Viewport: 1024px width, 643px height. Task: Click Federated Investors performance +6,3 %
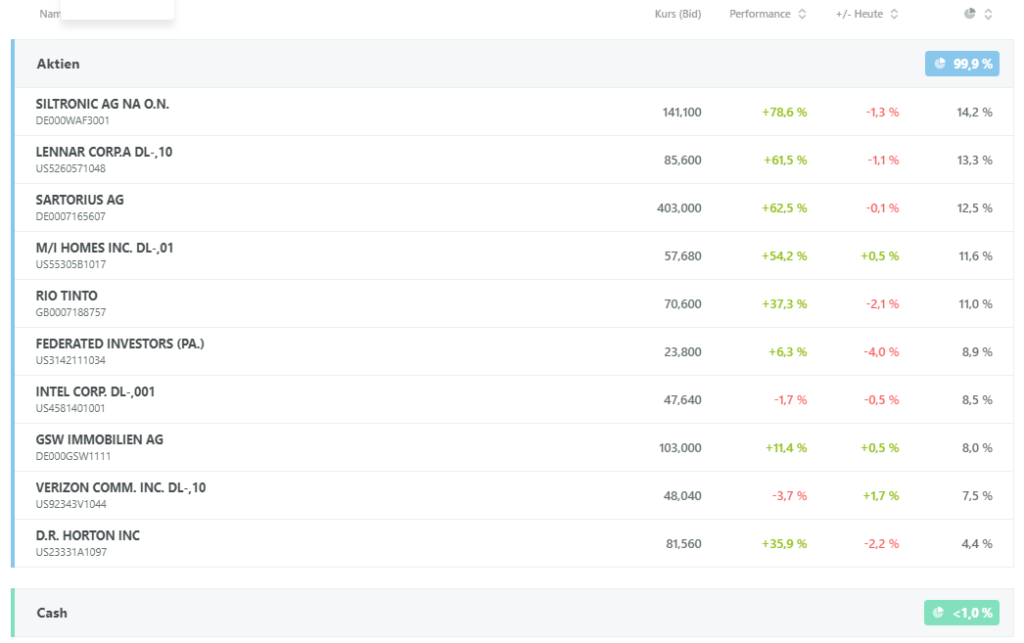(x=788, y=352)
